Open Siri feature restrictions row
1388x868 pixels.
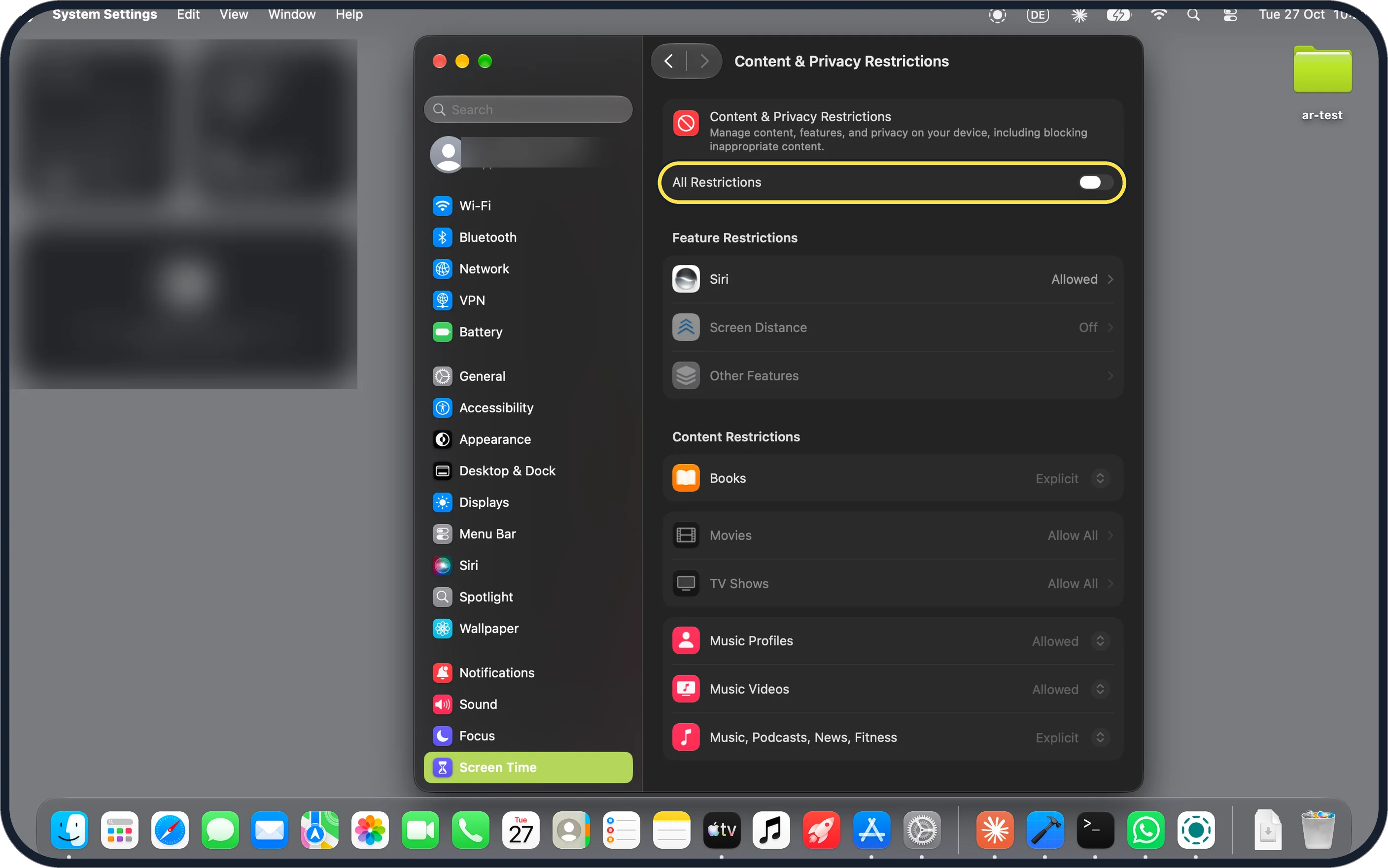pyautogui.click(x=893, y=279)
